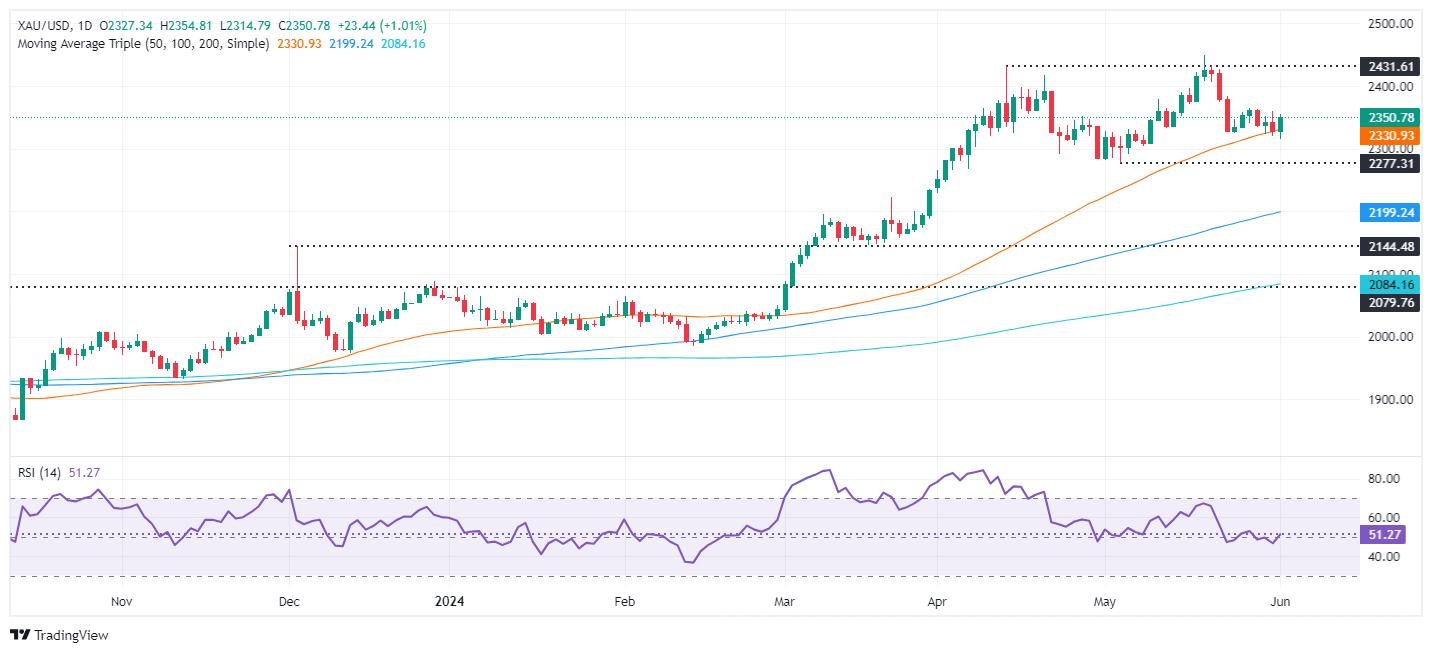Viewport: 1432px width, 653px height.
Task: Click the TradingView logo
Action: (59, 635)
